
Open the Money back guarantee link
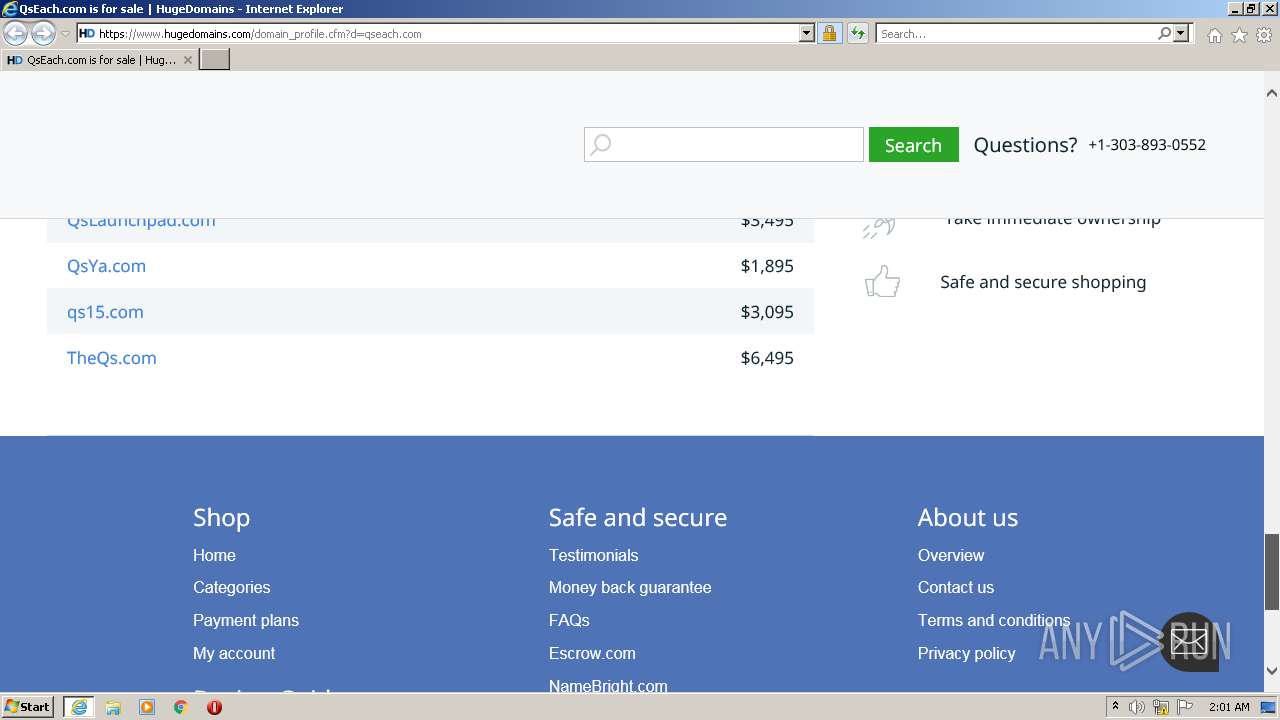[x=630, y=587]
